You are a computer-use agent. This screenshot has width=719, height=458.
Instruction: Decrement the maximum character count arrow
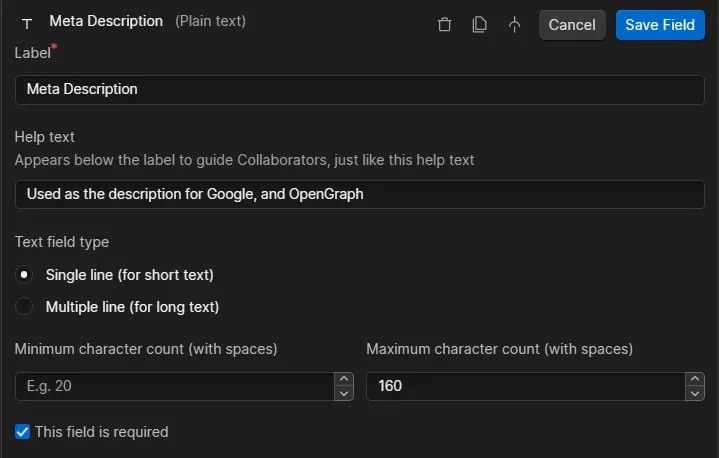(694, 393)
